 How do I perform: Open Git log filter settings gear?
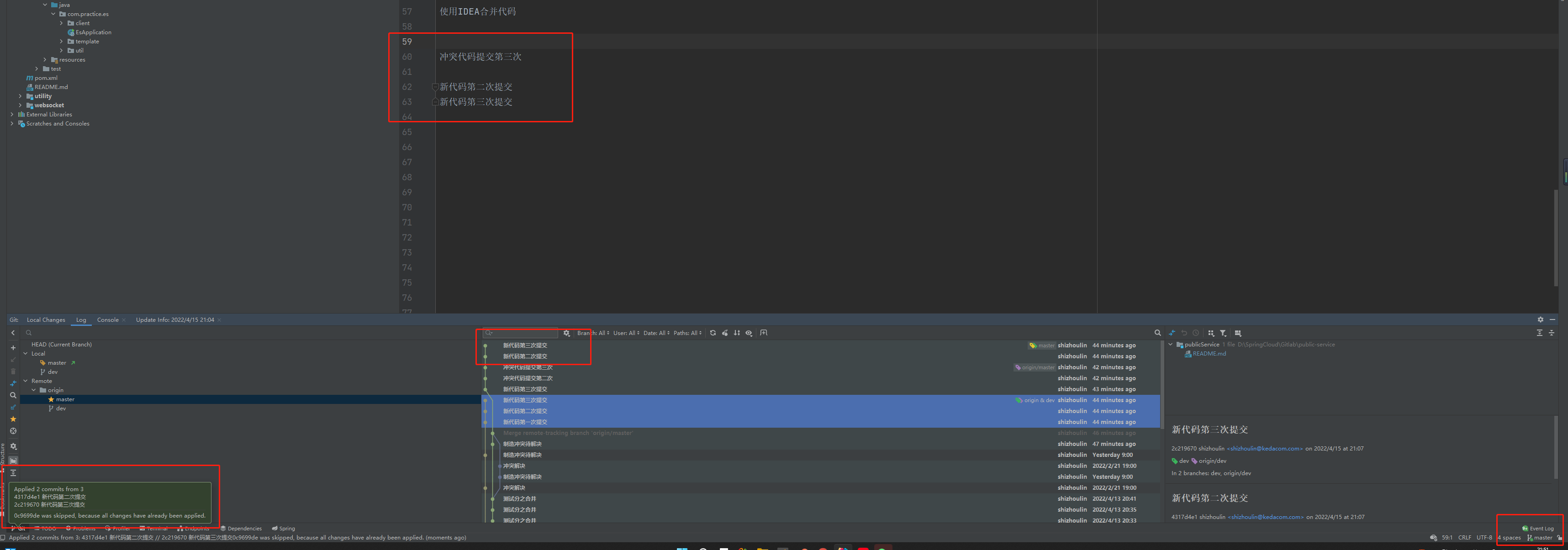pos(566,333)
